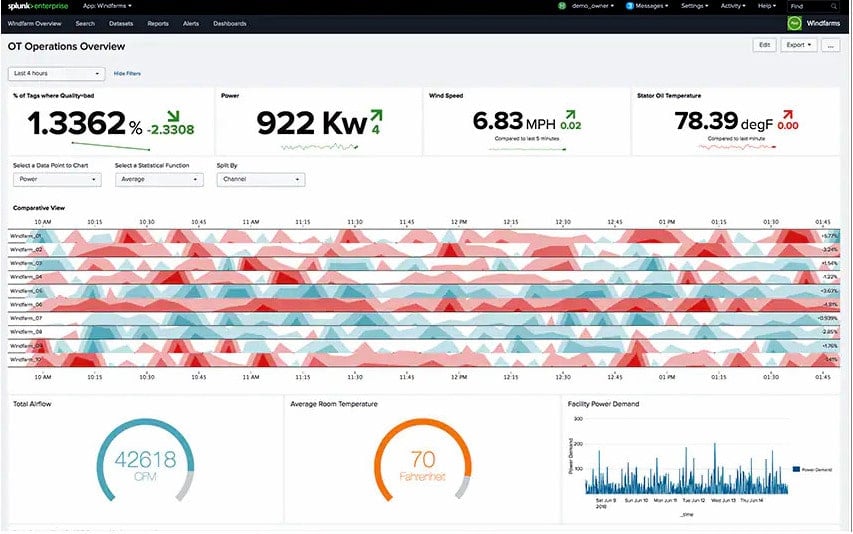Click the Stator Oil Temperature red sparkline
The width and height of the screenshot is (853, 534).
[x=737, y=147]
